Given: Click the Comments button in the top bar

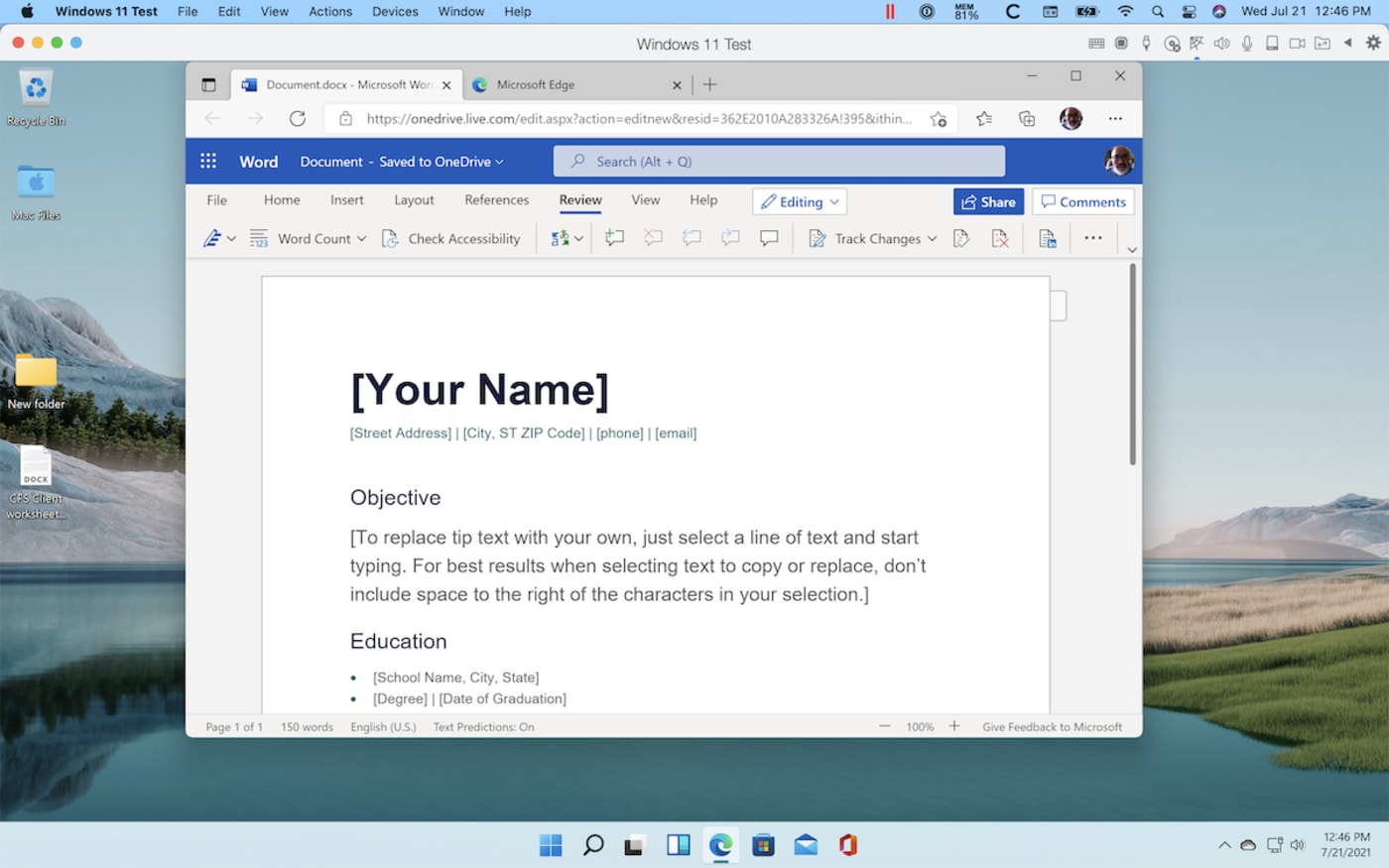Looking at the screenshot, I should [1082, 201].
